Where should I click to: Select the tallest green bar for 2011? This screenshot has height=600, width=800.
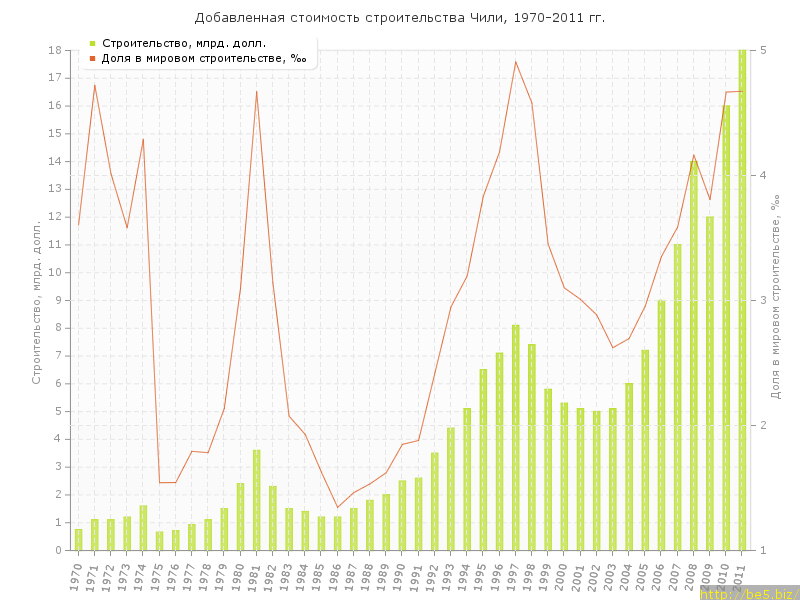click(x=742, y=300)
